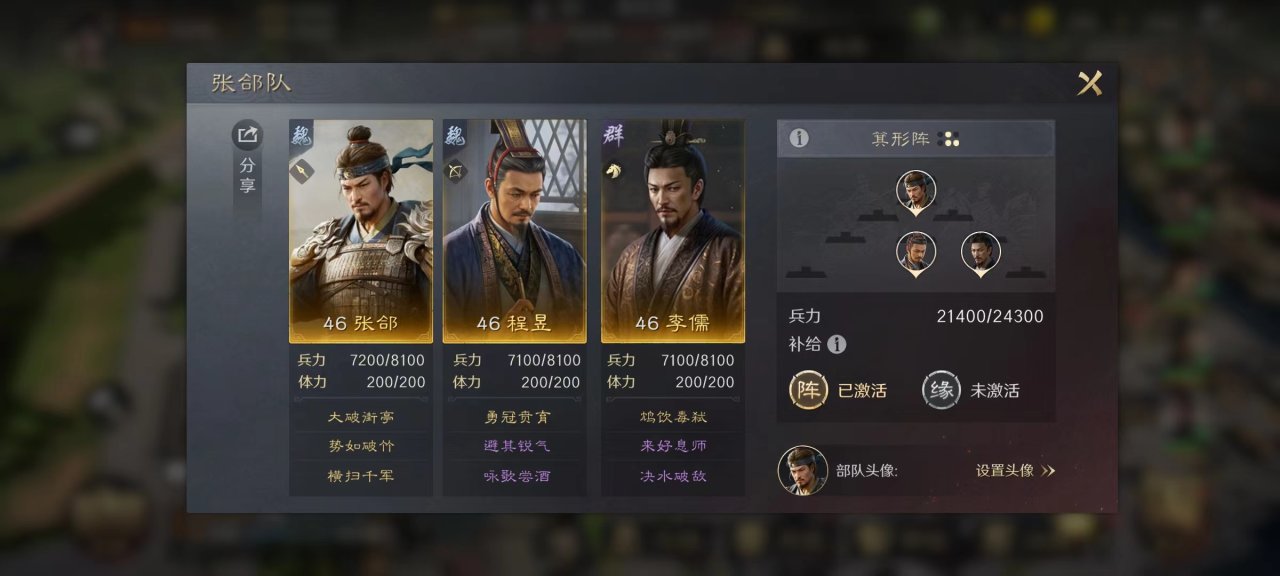Tap the 魏 faction badge on 张郃's card
The image size is (1280, 576).
302,136
